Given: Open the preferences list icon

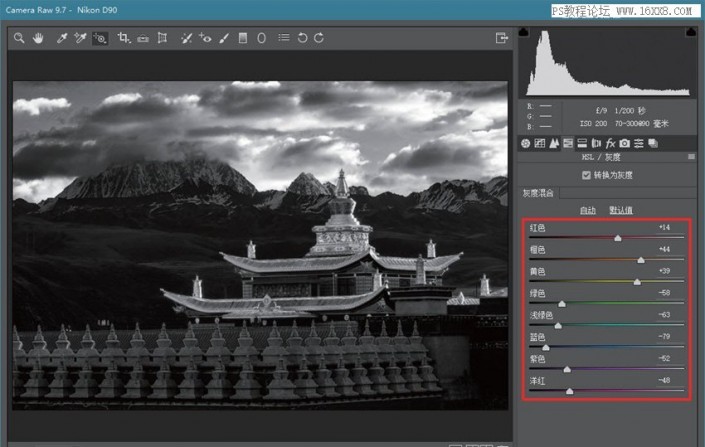Looking at the screenshot, I should click(x=284, y=38).
